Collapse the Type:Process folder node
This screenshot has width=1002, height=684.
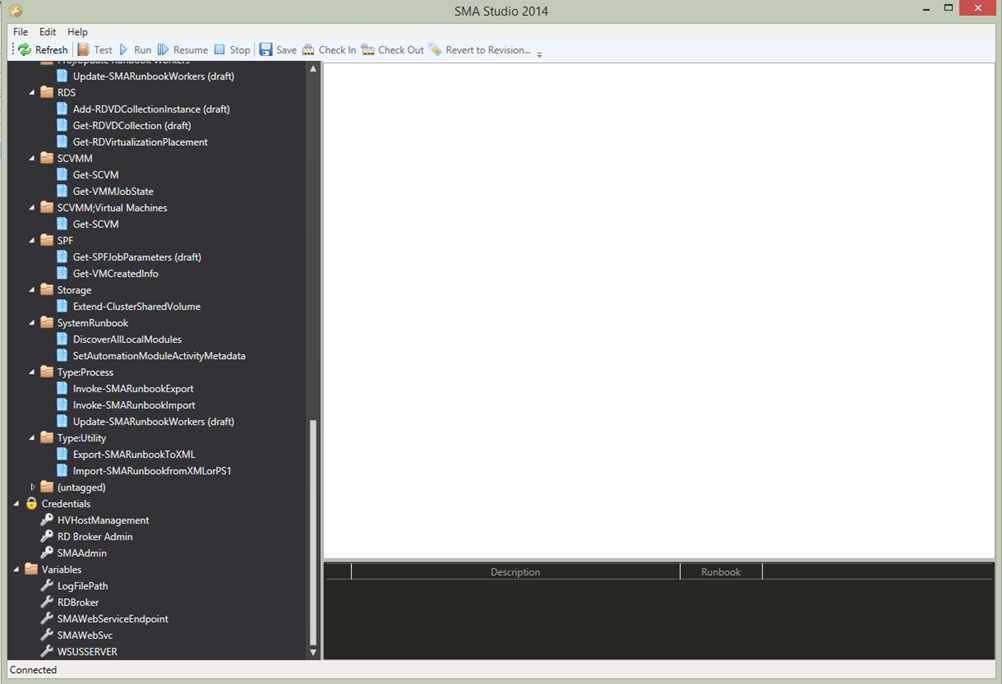pos(32,372)
